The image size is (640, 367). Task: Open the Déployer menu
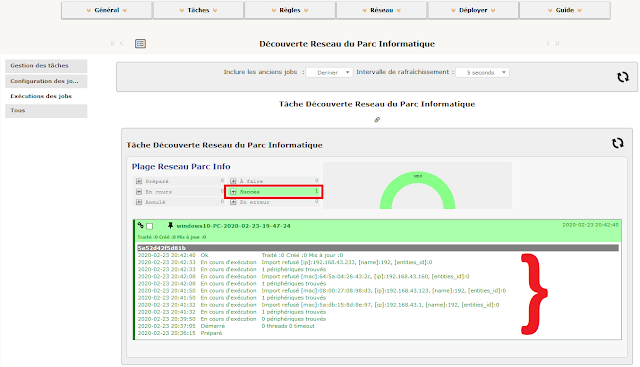coord(473,10)
